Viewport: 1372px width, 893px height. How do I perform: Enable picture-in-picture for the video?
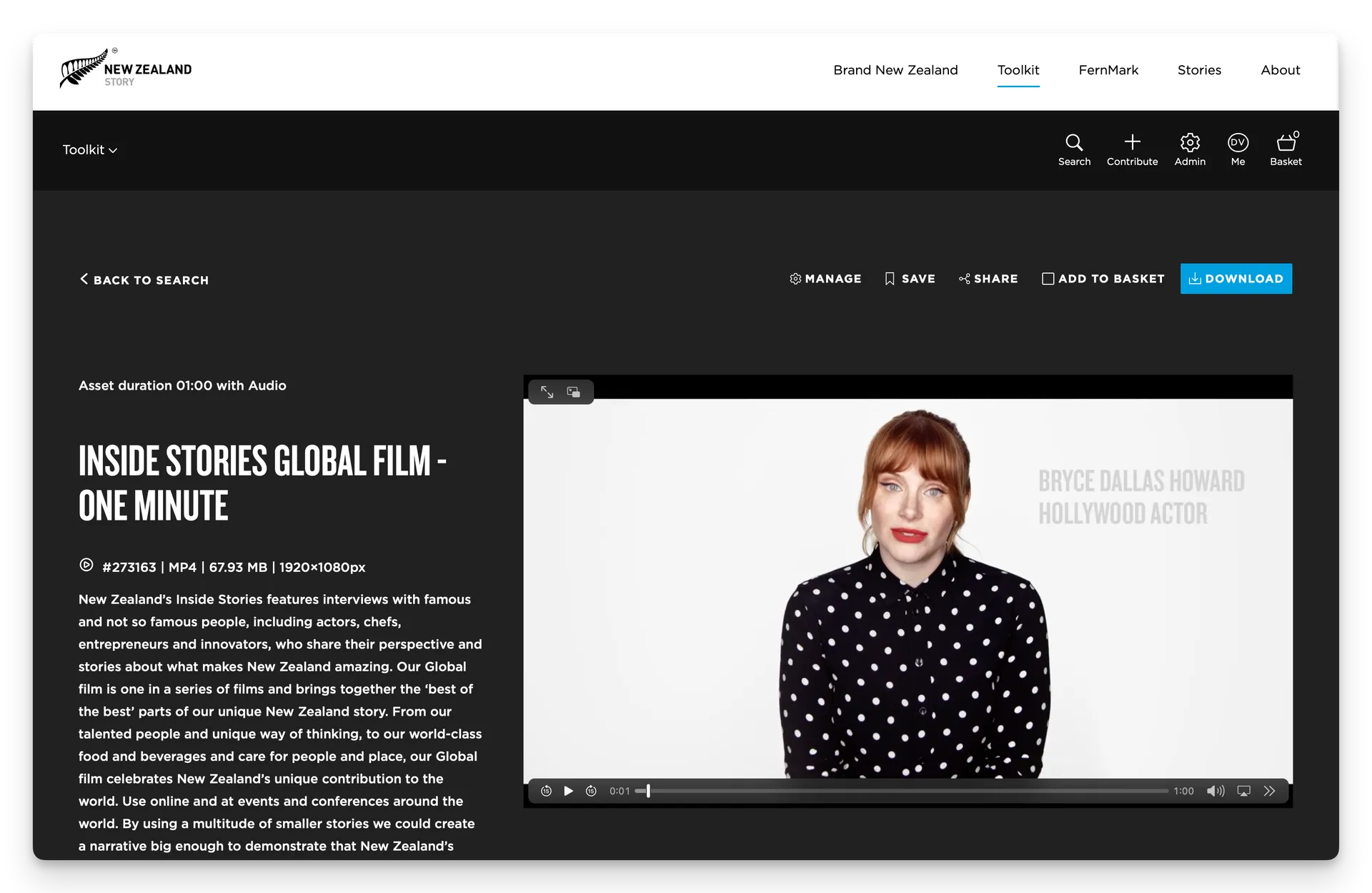(572, 392)
